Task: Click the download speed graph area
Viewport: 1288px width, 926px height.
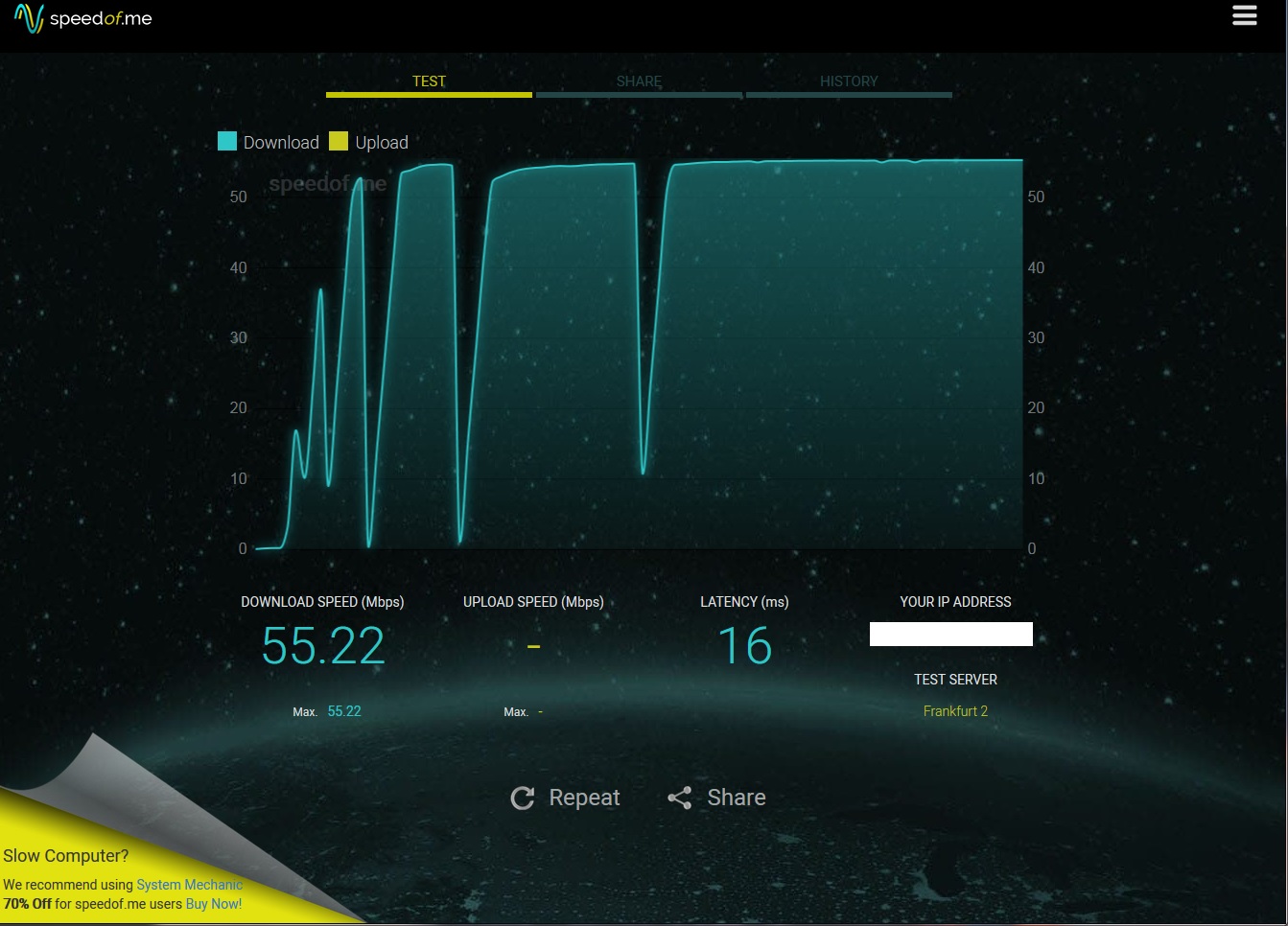Action: pos(638,355)
